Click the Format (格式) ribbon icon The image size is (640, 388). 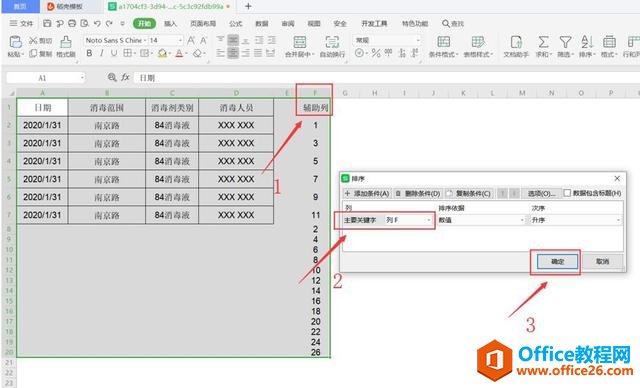coord(609,42)
